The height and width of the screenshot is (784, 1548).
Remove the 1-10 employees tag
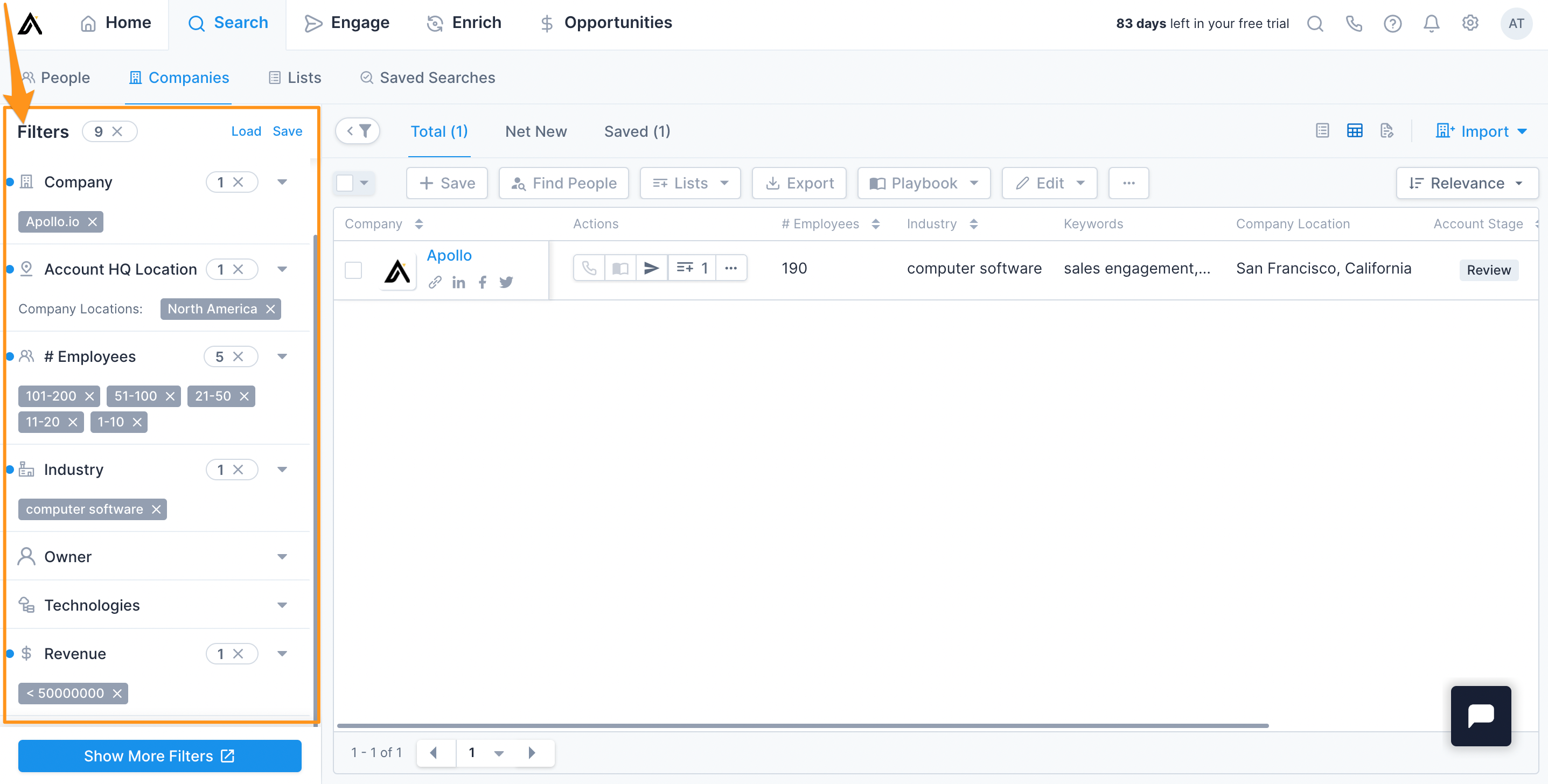tap(137, 422)
